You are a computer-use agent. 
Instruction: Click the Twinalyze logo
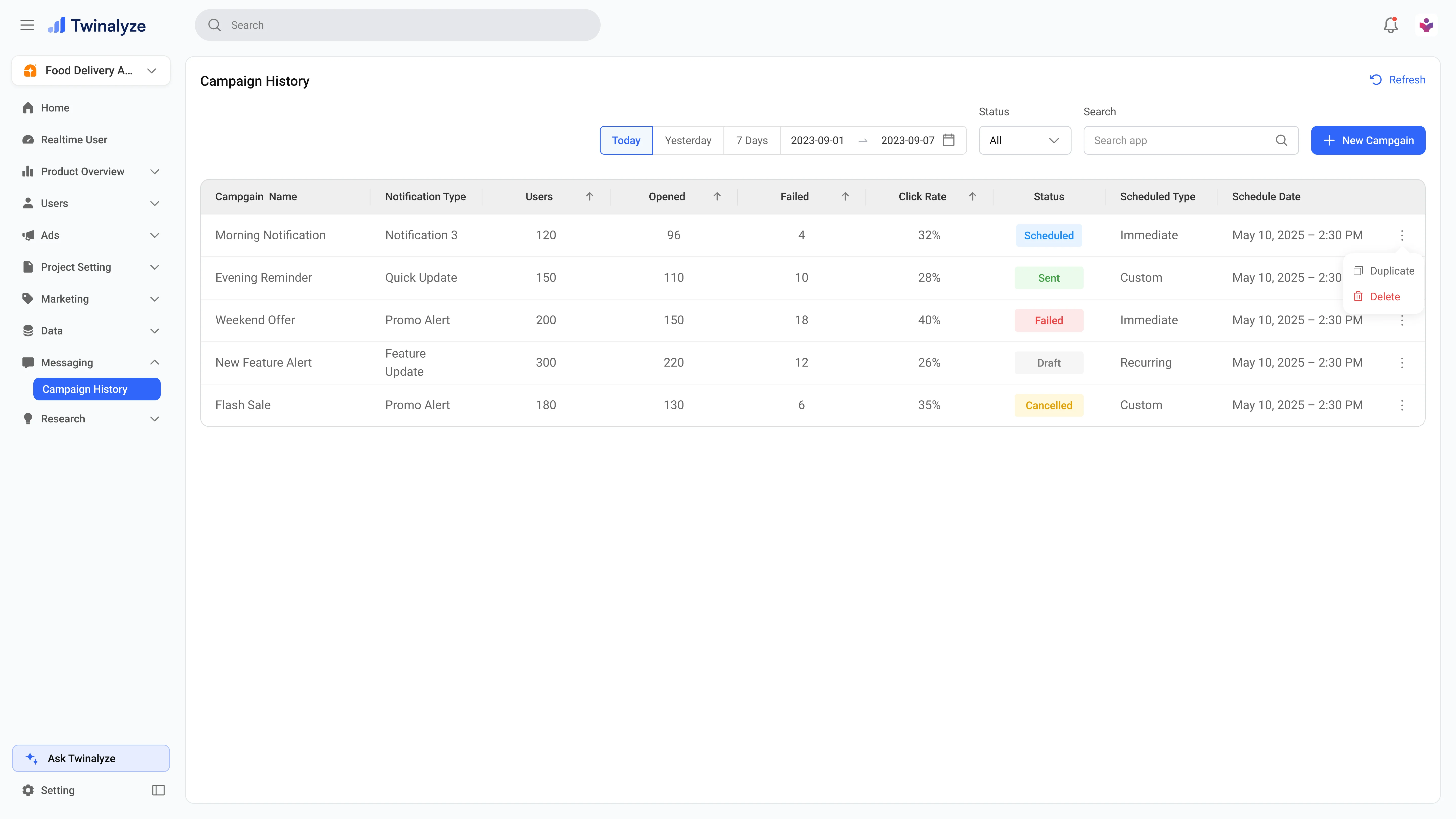97,26
